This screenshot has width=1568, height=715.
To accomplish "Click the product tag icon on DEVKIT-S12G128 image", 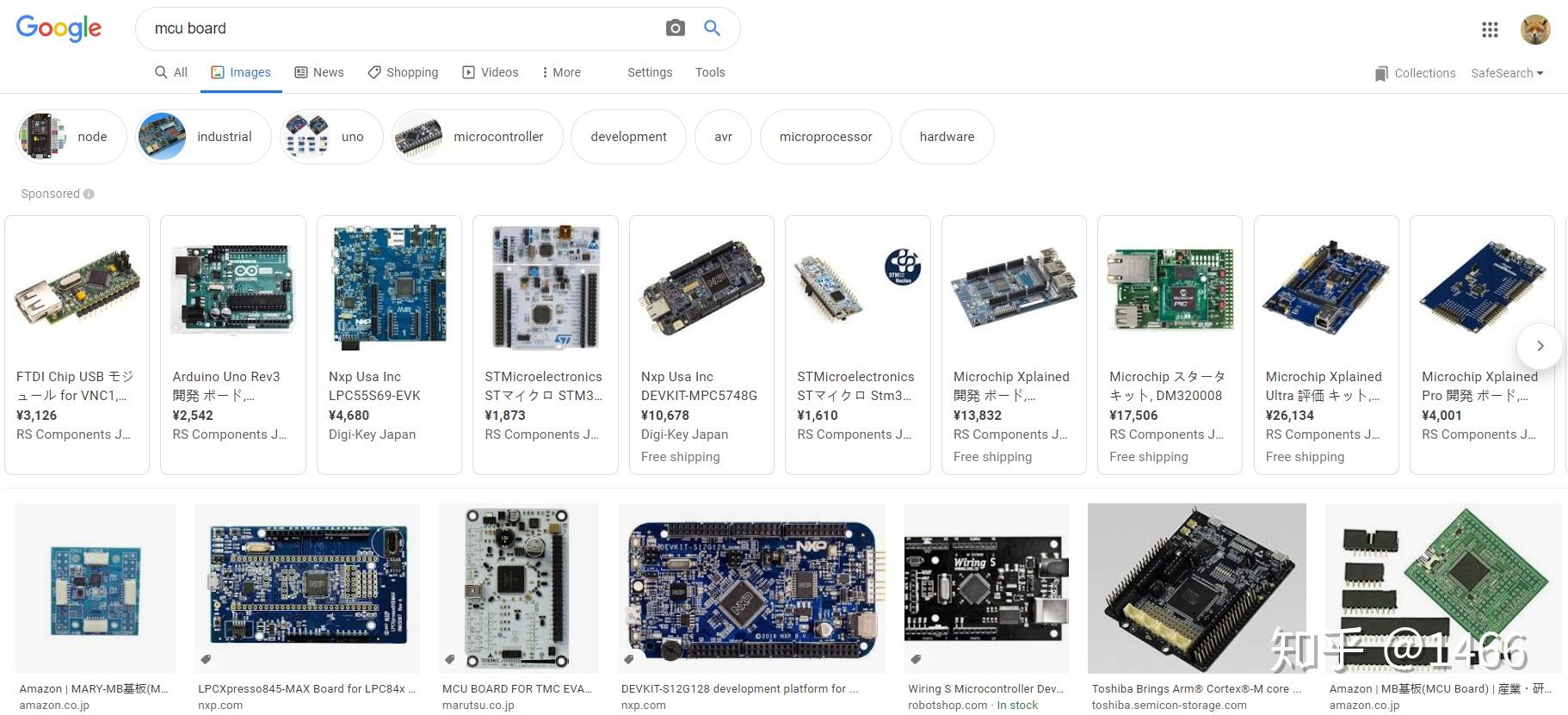I will click(x=629, y=659).
